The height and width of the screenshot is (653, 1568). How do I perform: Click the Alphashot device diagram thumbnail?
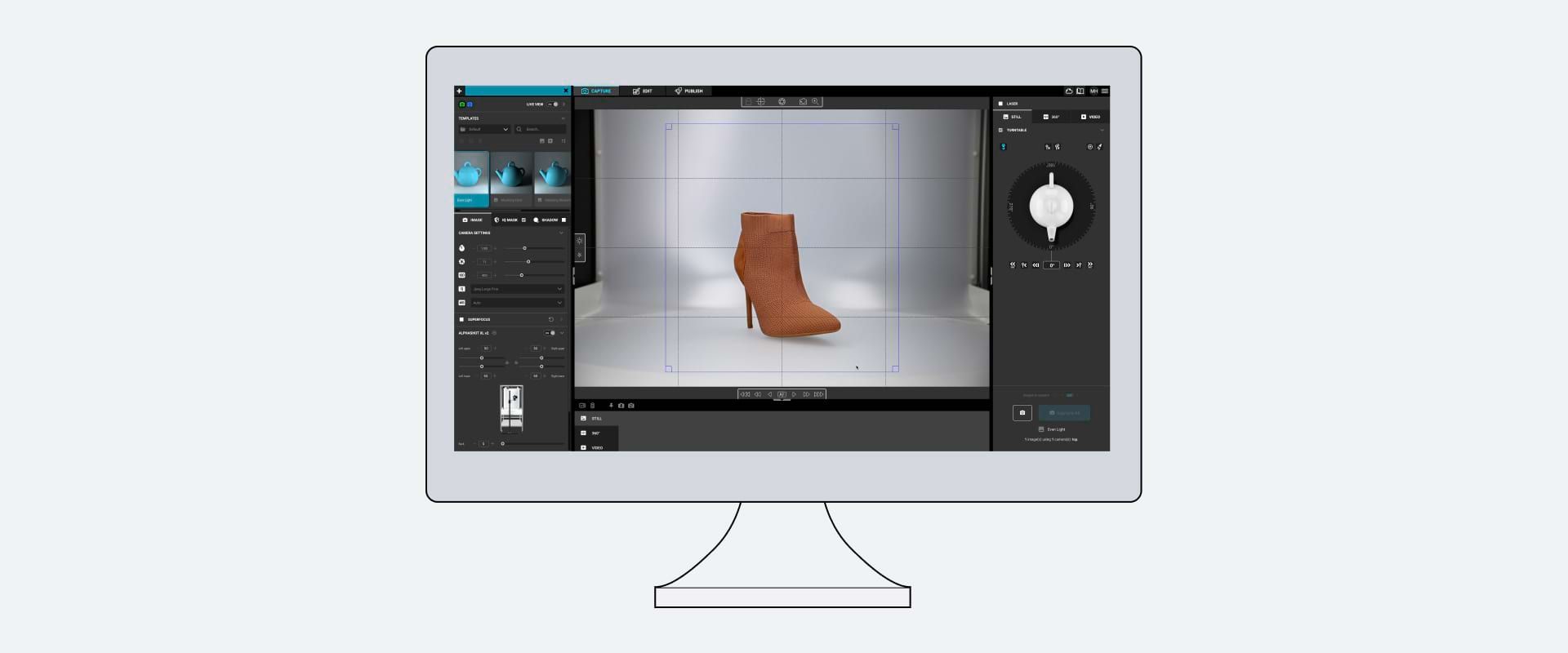[511, 408]
